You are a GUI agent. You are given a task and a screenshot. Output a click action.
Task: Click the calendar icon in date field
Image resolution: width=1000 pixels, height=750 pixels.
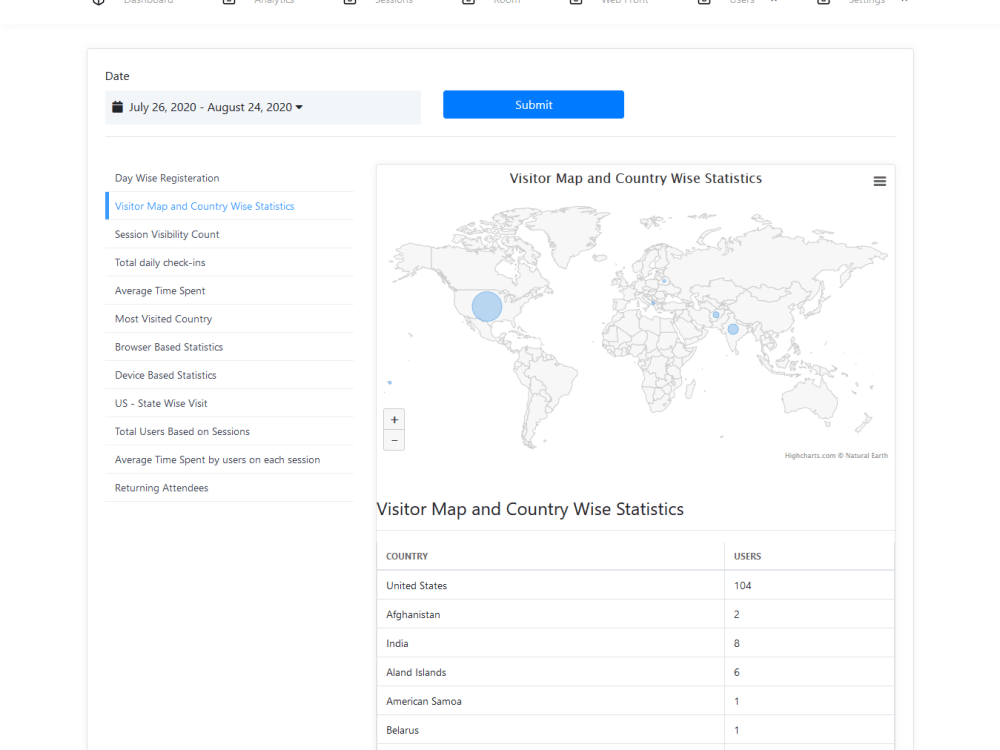117,107
